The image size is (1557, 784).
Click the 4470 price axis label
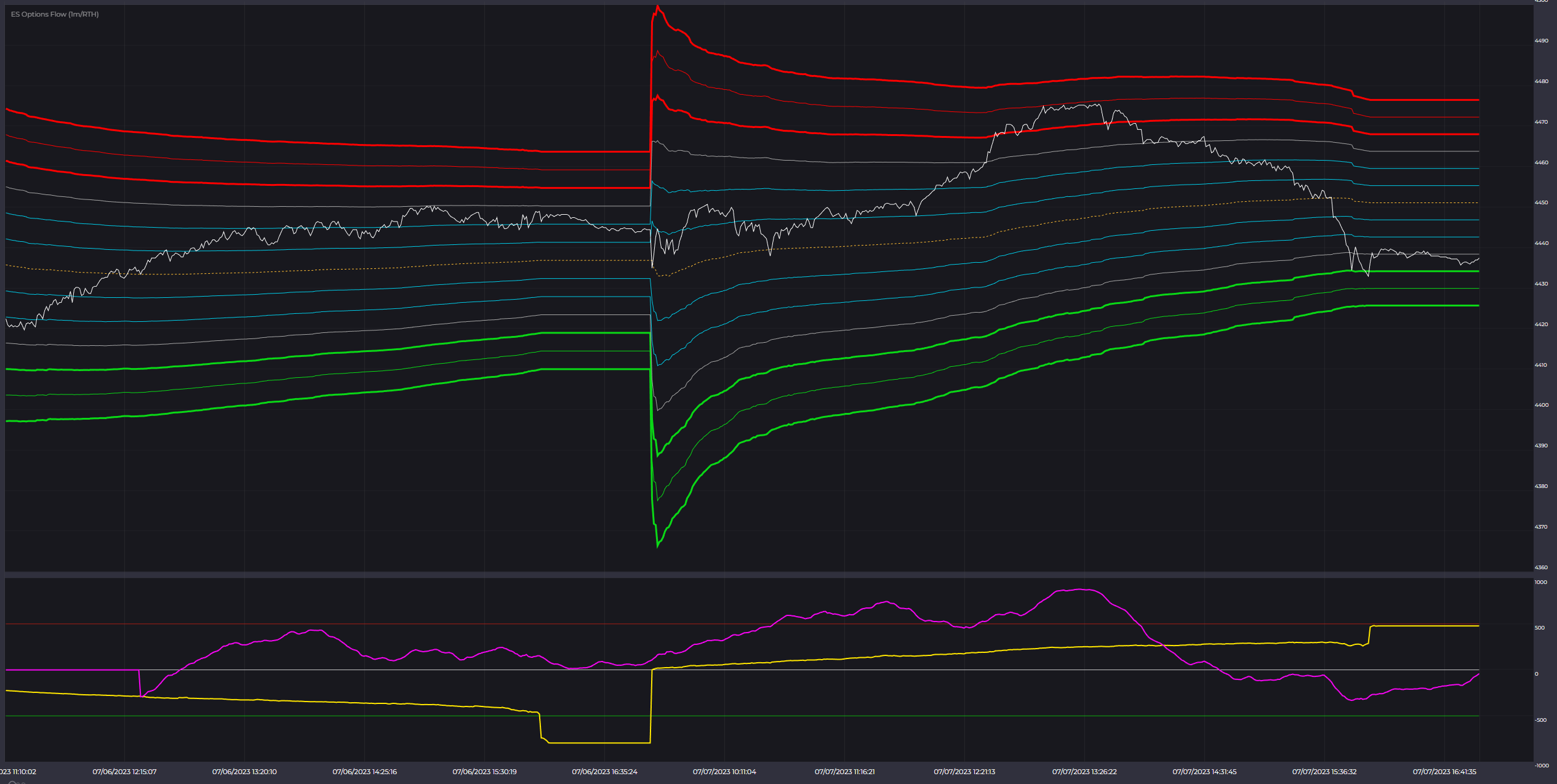pos(1541,122)
